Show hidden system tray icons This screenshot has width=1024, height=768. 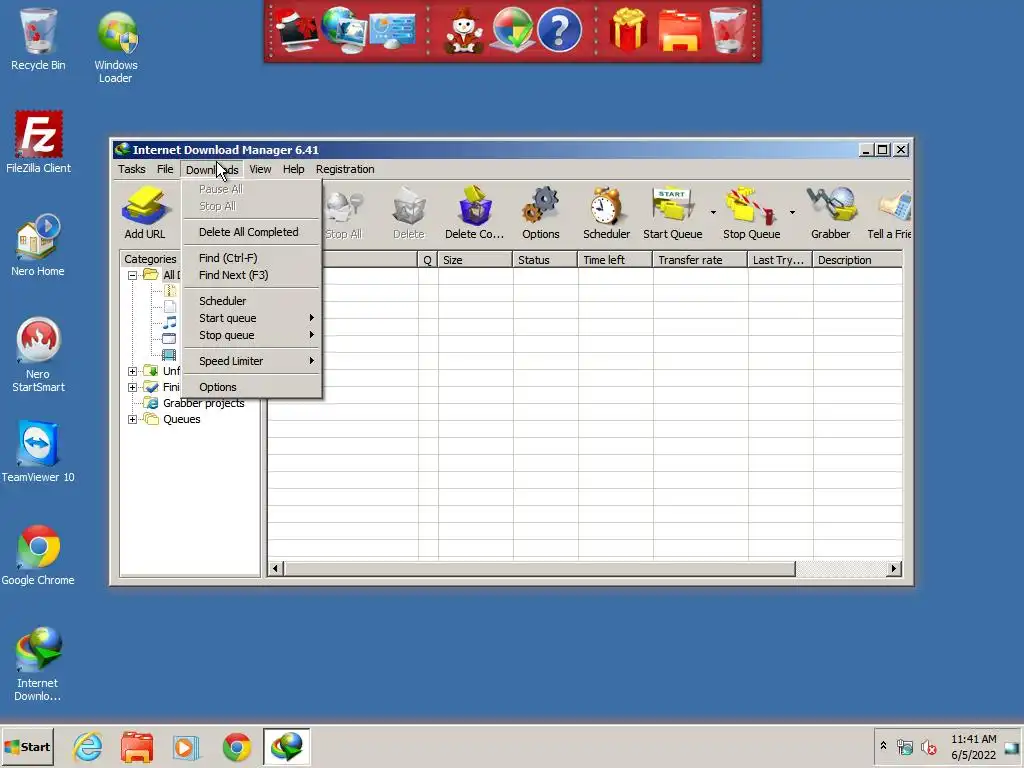883,746
